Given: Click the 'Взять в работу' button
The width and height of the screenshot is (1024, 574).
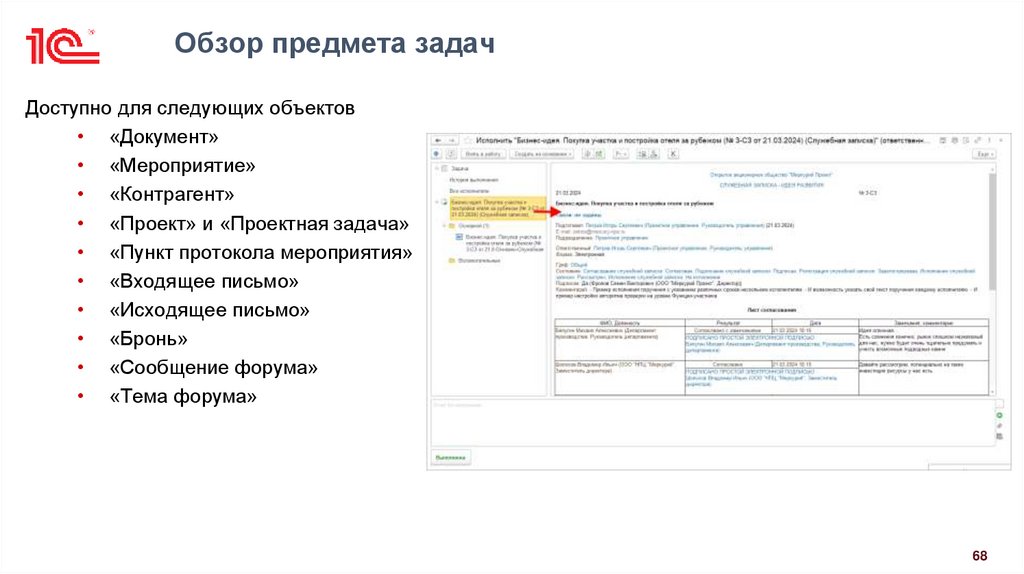Looking at the screenshot, I should coord(483,154).
